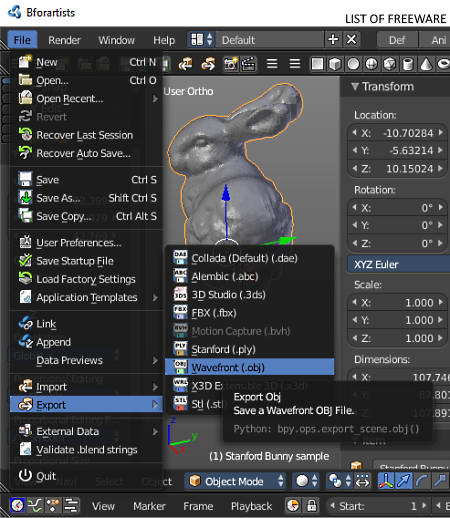
Task: Add a cone primitive from the toolbar
Action: pyautogui.click(x=426, y=63)
